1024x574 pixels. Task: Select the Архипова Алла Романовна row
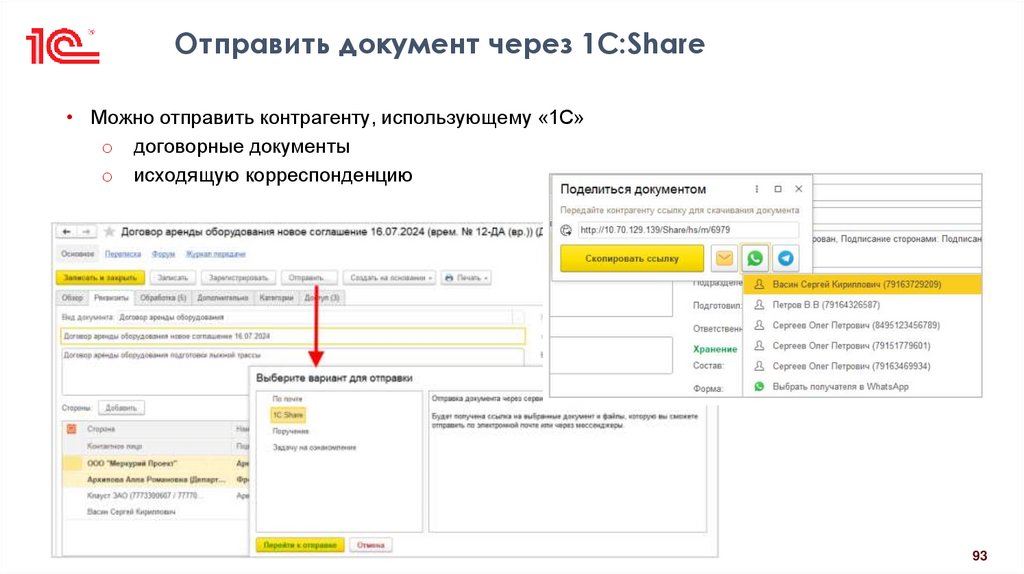(x=157, y=480)
